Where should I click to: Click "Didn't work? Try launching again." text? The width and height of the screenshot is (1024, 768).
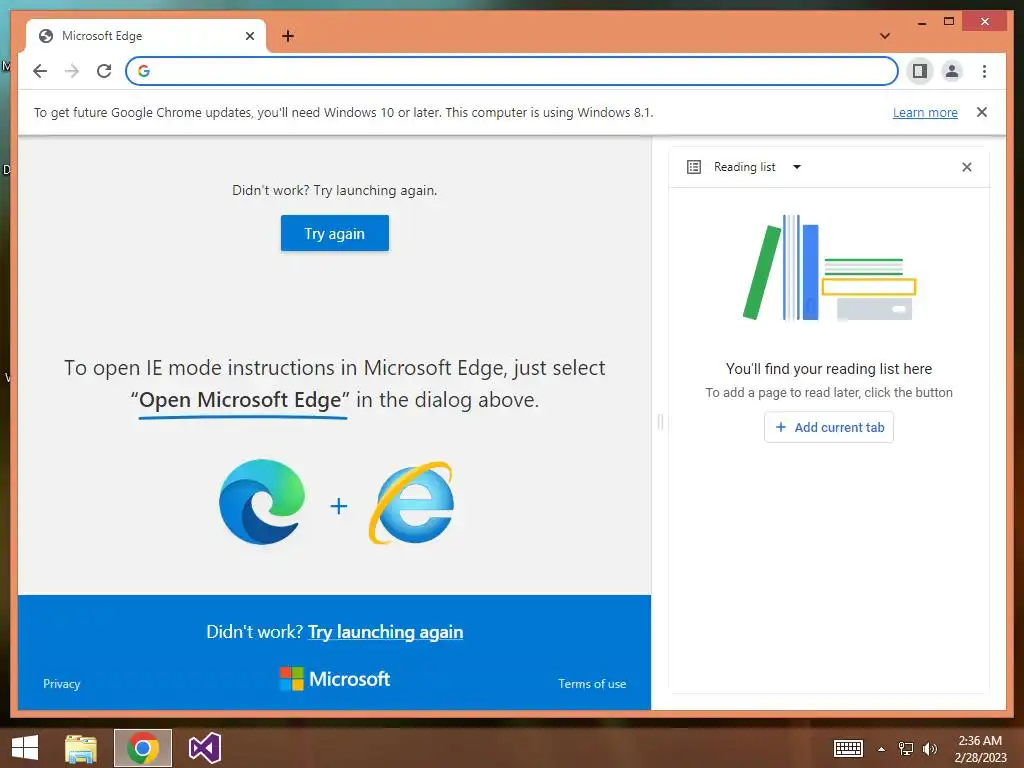(334, 191)
